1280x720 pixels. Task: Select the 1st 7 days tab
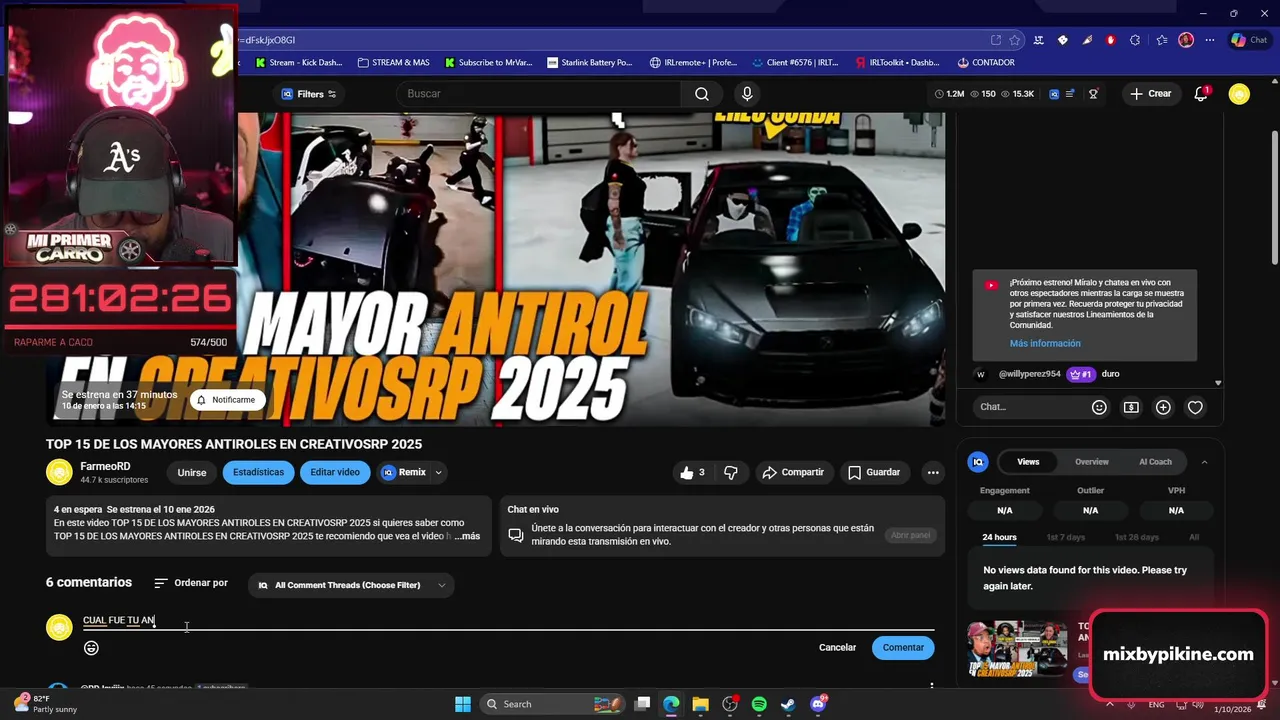point(1065,538)
